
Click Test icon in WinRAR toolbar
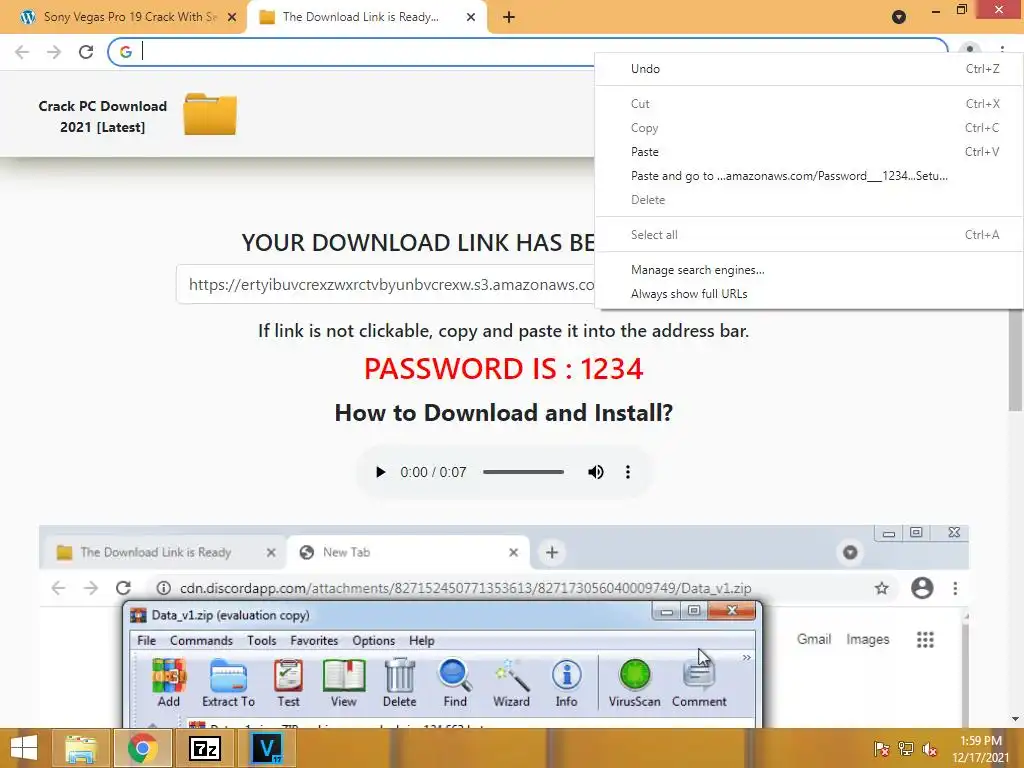click(288, 683)
